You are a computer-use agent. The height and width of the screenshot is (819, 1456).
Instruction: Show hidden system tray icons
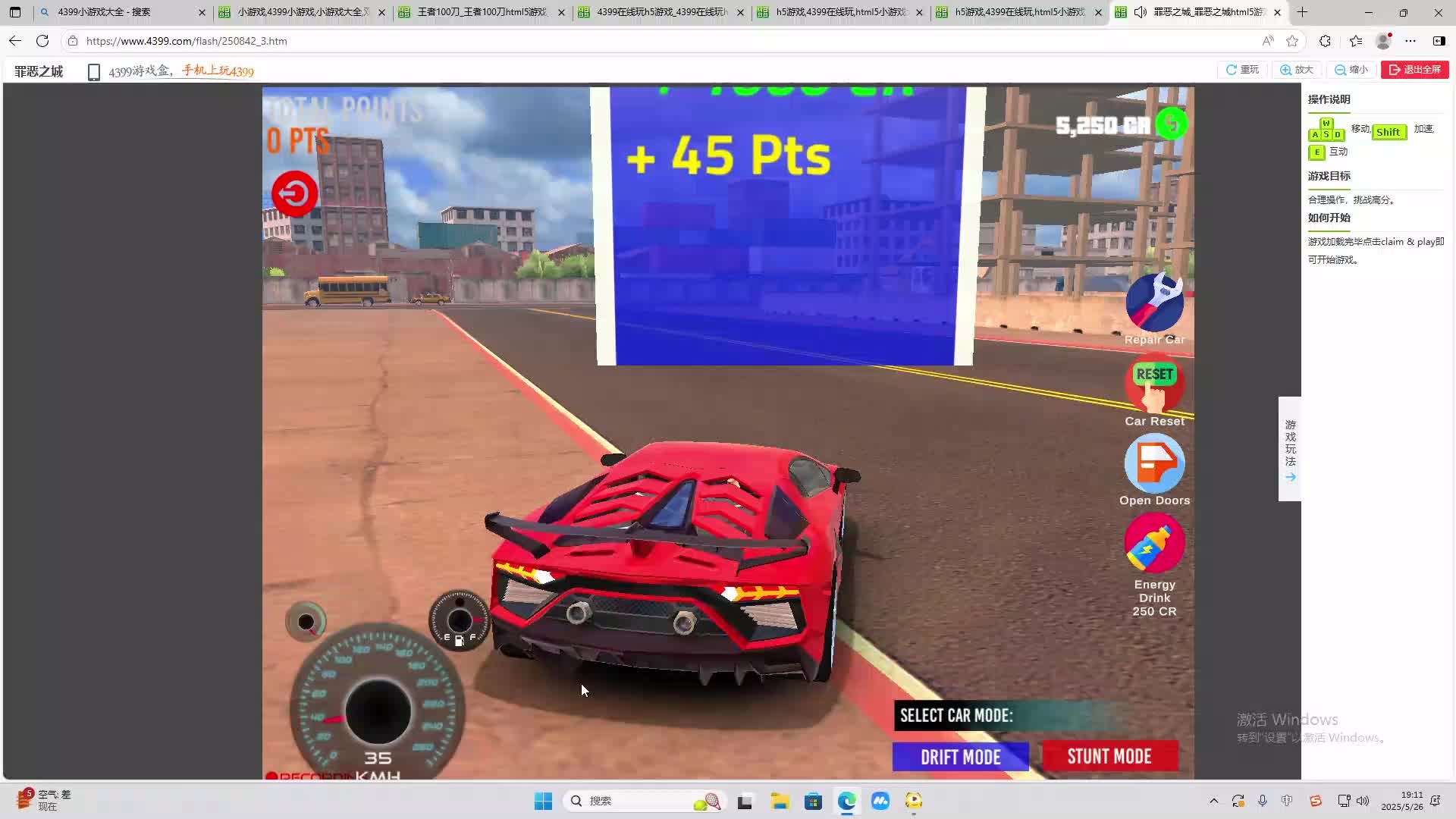[x=1214, y=801]
